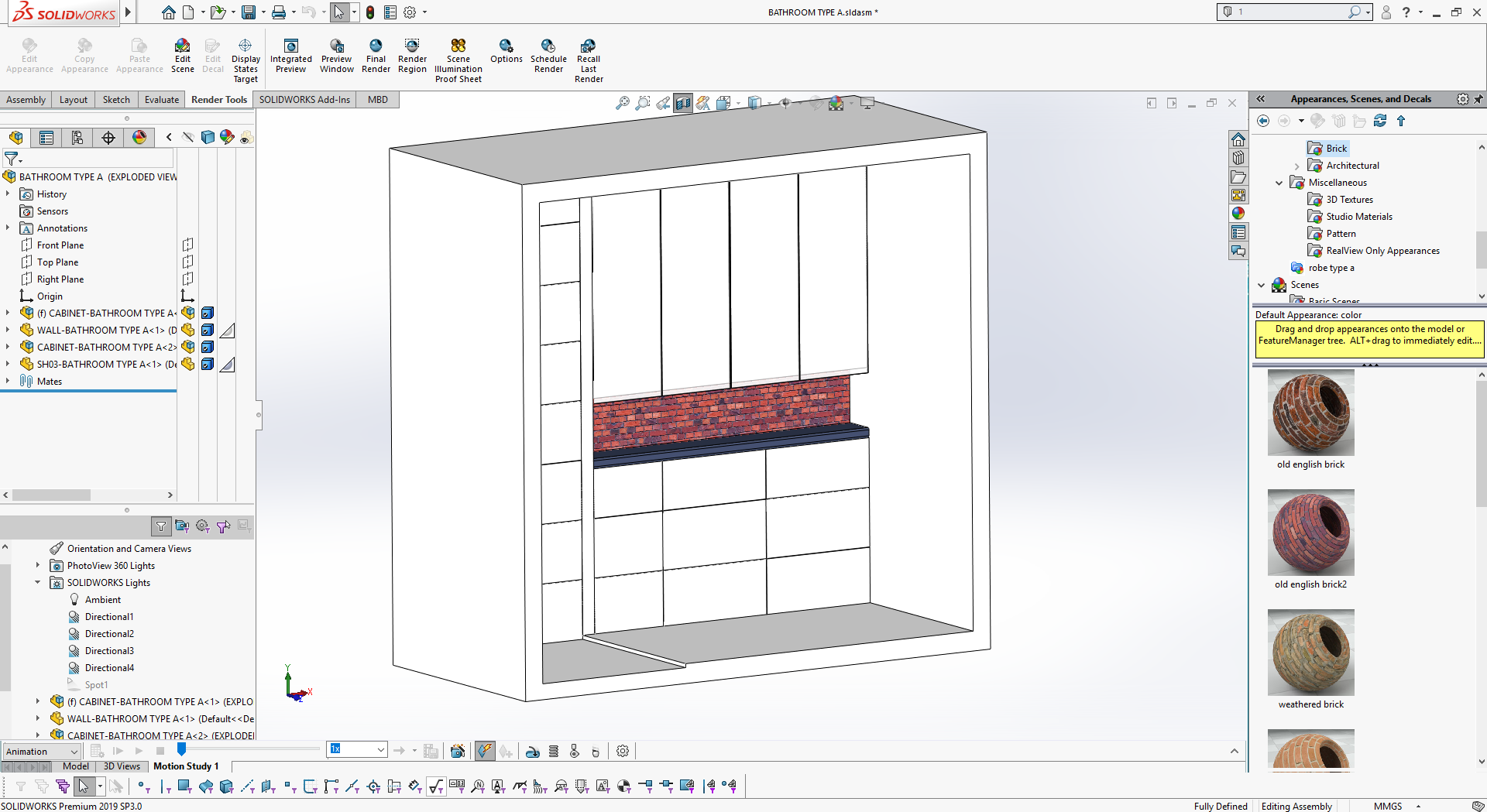Collapse the SOLIDWORKS Lights tree node
Screen dimensions: 1487x812
37,583
